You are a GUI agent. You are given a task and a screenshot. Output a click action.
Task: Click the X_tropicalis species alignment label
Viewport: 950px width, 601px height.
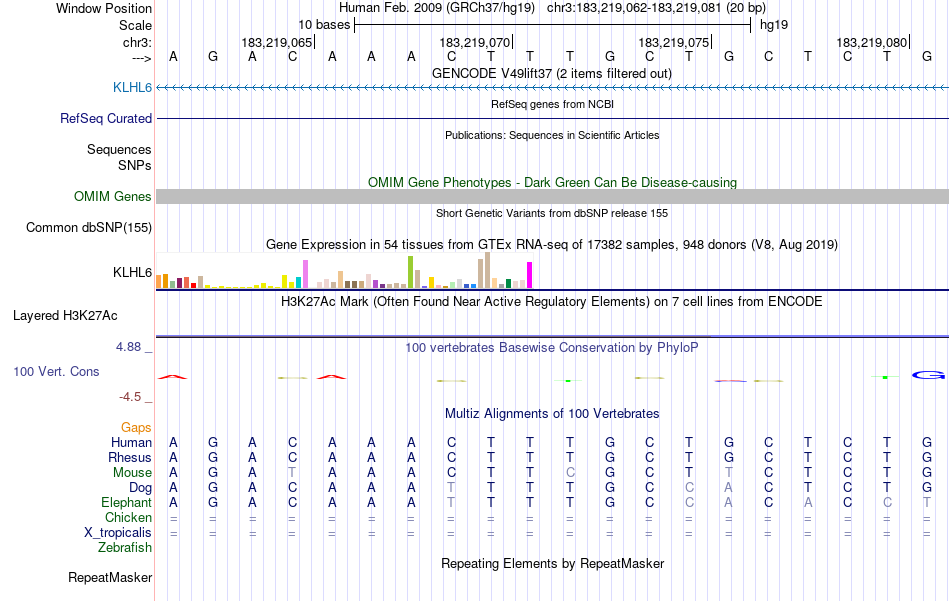click(118, 533)
